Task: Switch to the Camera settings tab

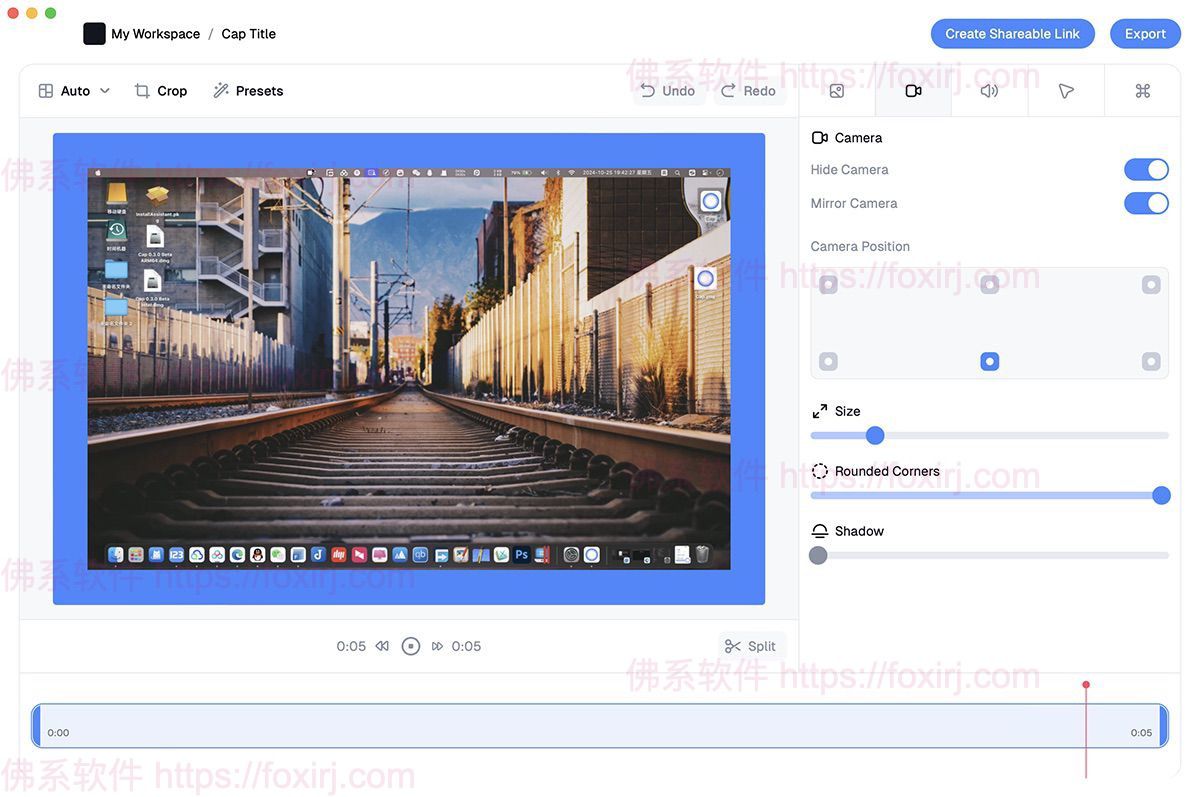Action: coord(913,91)
